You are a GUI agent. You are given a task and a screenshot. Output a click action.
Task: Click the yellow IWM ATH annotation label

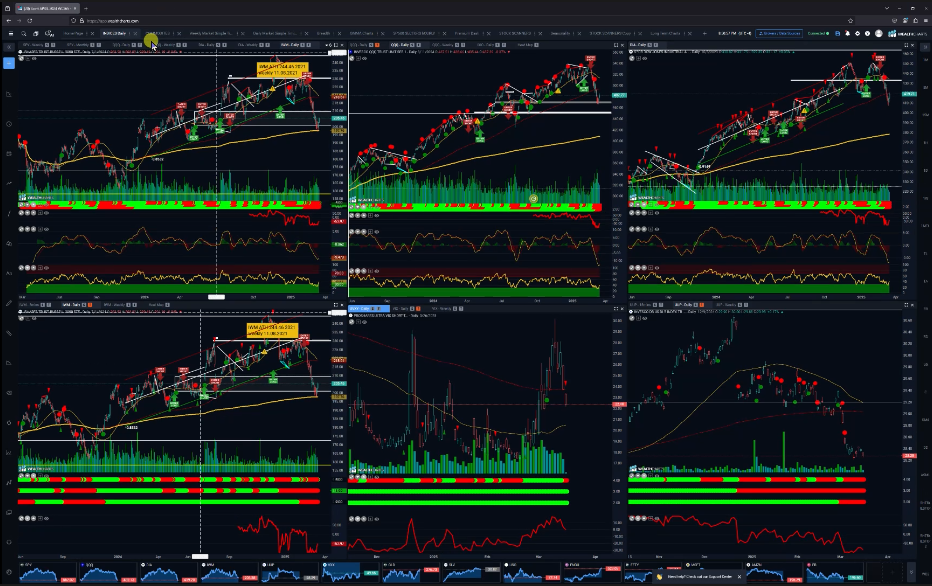(x=282, y=70)
